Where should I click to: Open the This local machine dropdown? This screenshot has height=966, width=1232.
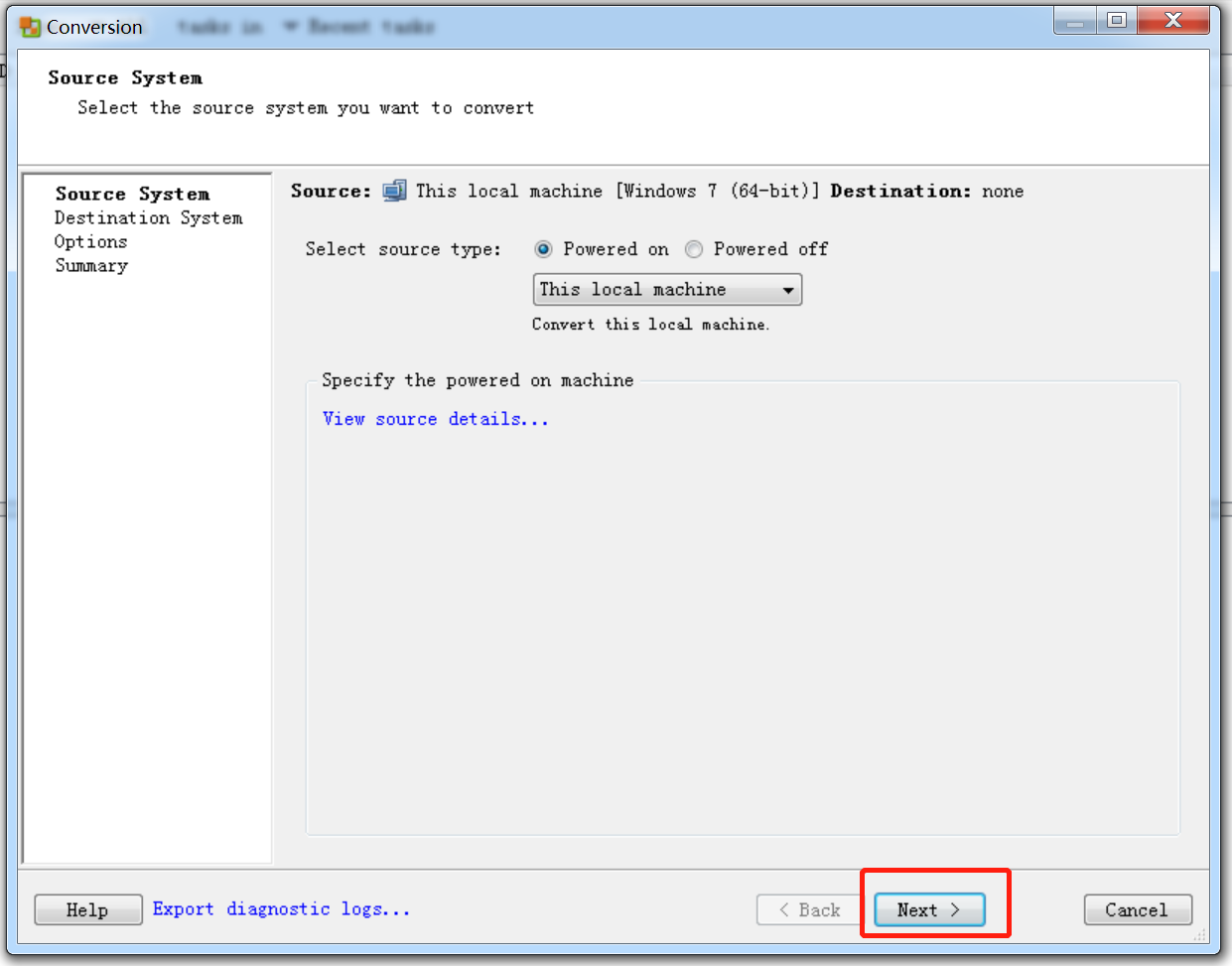coord(667,290)
